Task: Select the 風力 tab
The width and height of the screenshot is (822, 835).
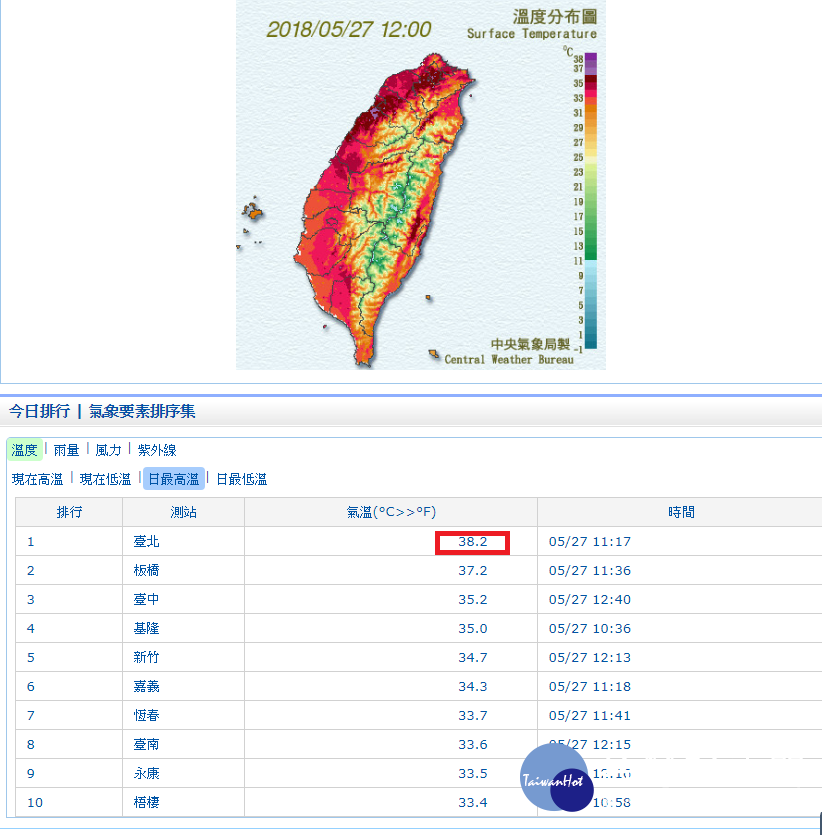Action: [x=108, y=451]
